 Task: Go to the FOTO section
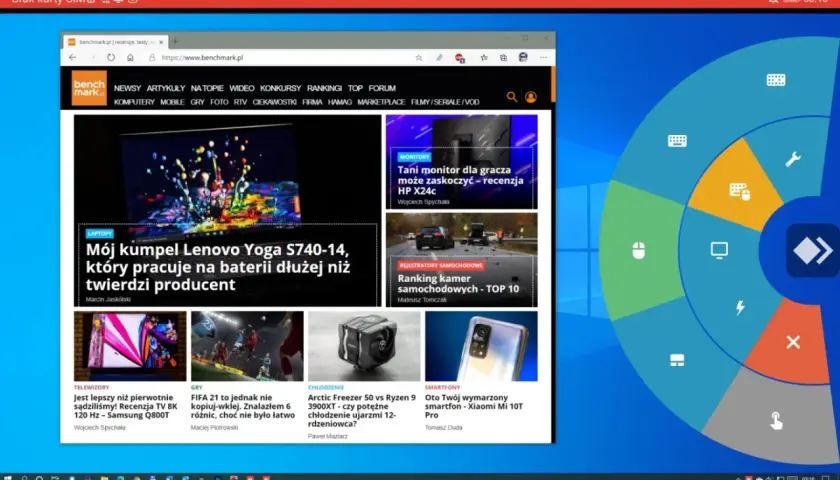219,102
